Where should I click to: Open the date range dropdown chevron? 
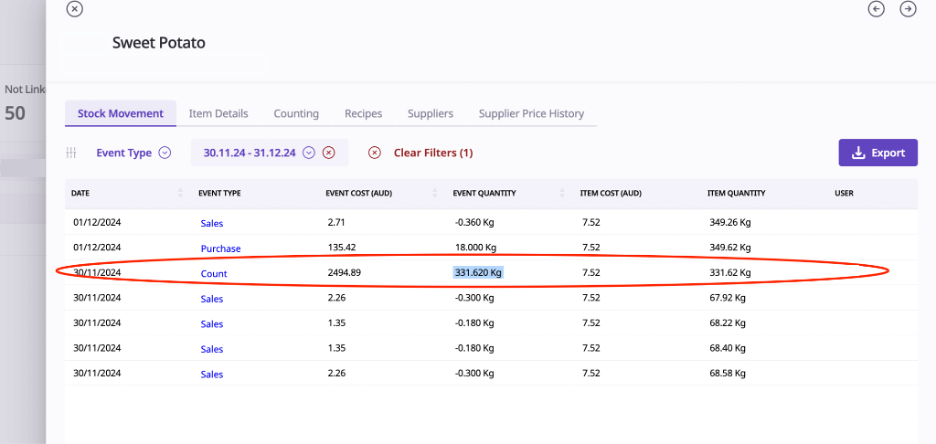click(x=309, y=153)
